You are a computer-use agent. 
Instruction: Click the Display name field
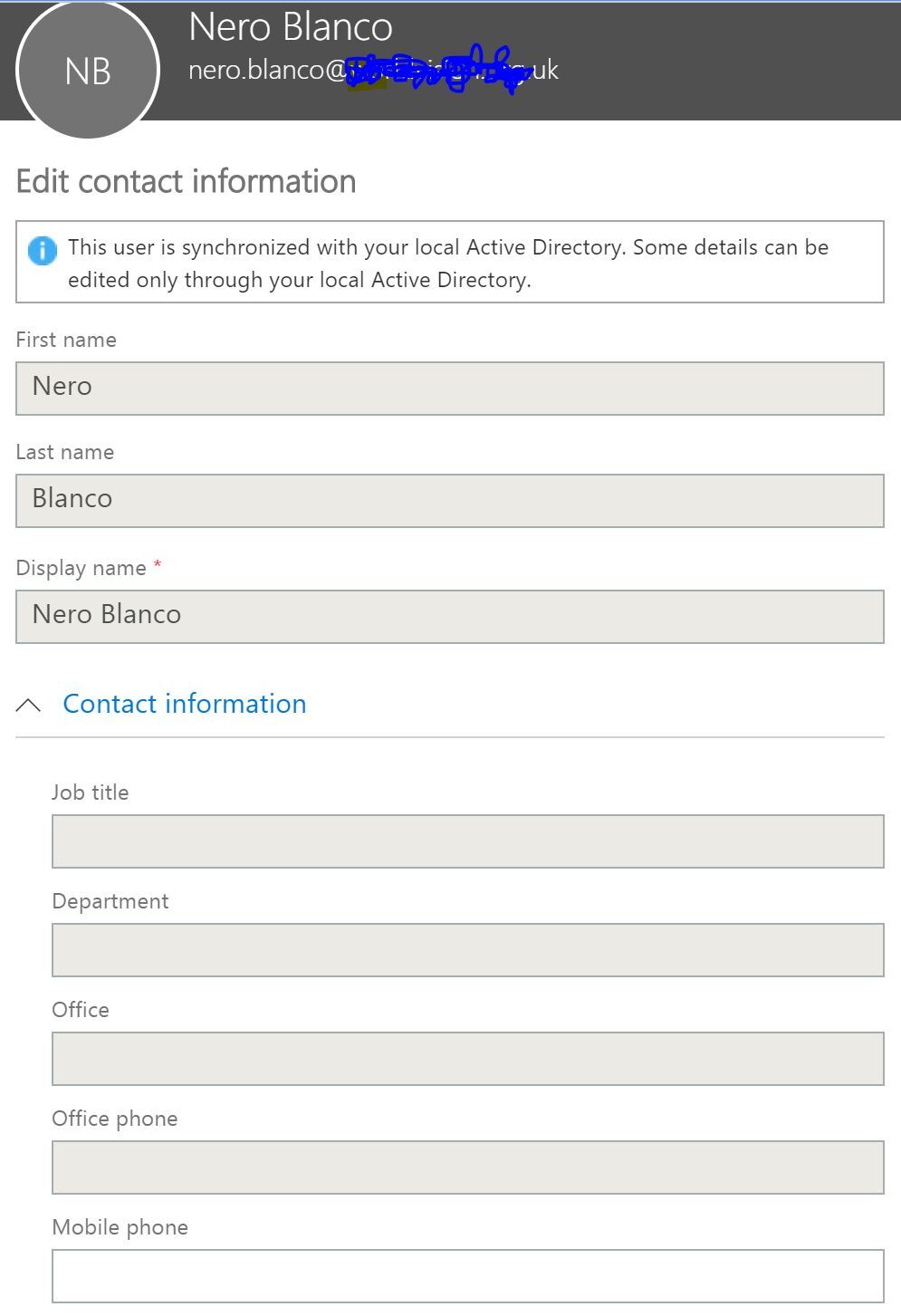click(450, 617)
